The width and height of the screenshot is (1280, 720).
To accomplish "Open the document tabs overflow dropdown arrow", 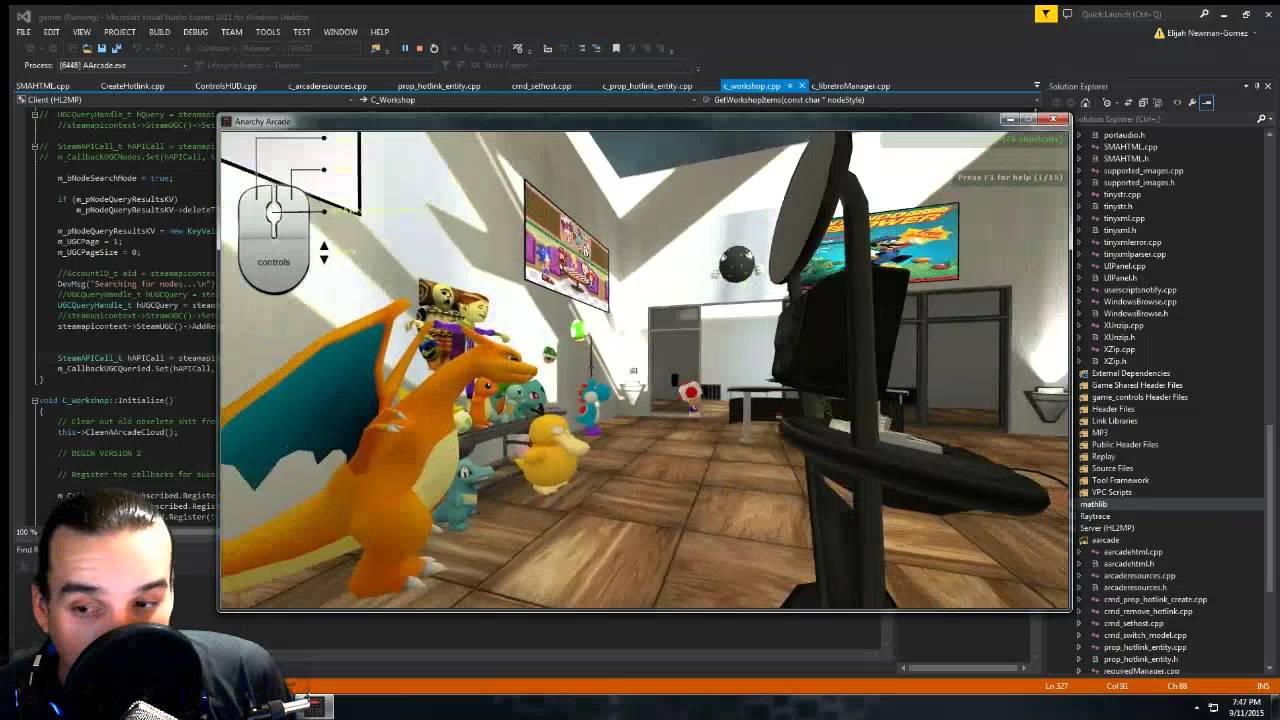I will coord(1037,86).
